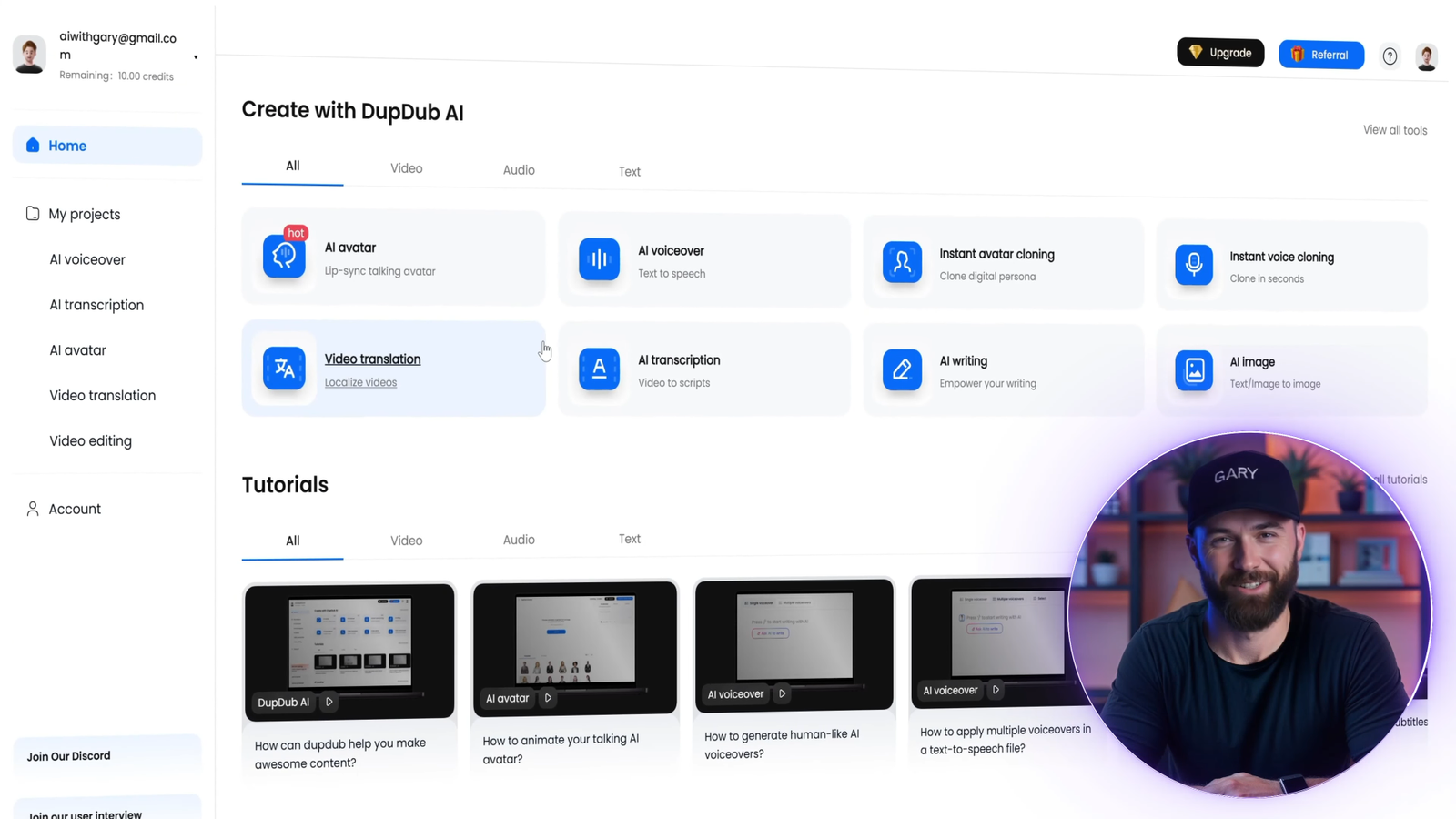Screen dimensions: 1456x819
Task: Click 'How to animate your talking AI avatar?' caption
Action: coord(561,749)
